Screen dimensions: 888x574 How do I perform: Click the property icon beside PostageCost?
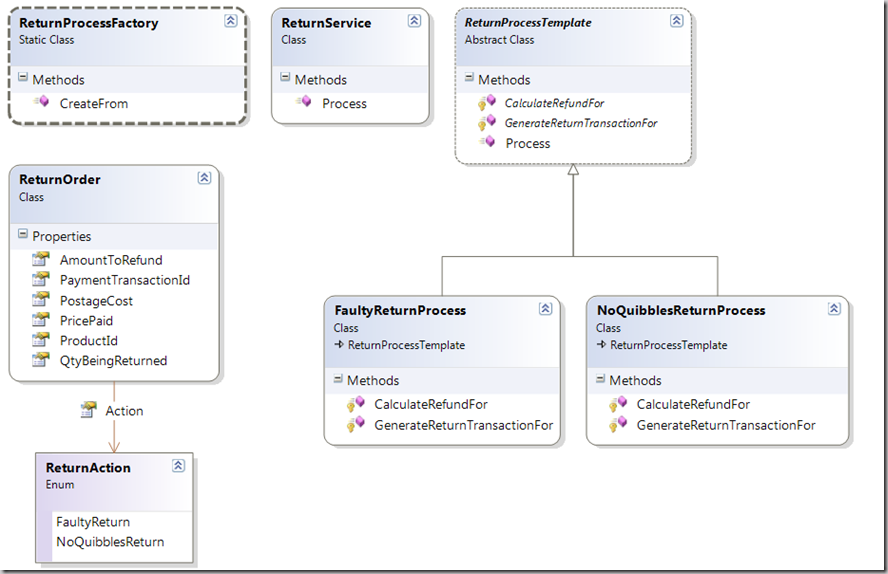point(41,300)
